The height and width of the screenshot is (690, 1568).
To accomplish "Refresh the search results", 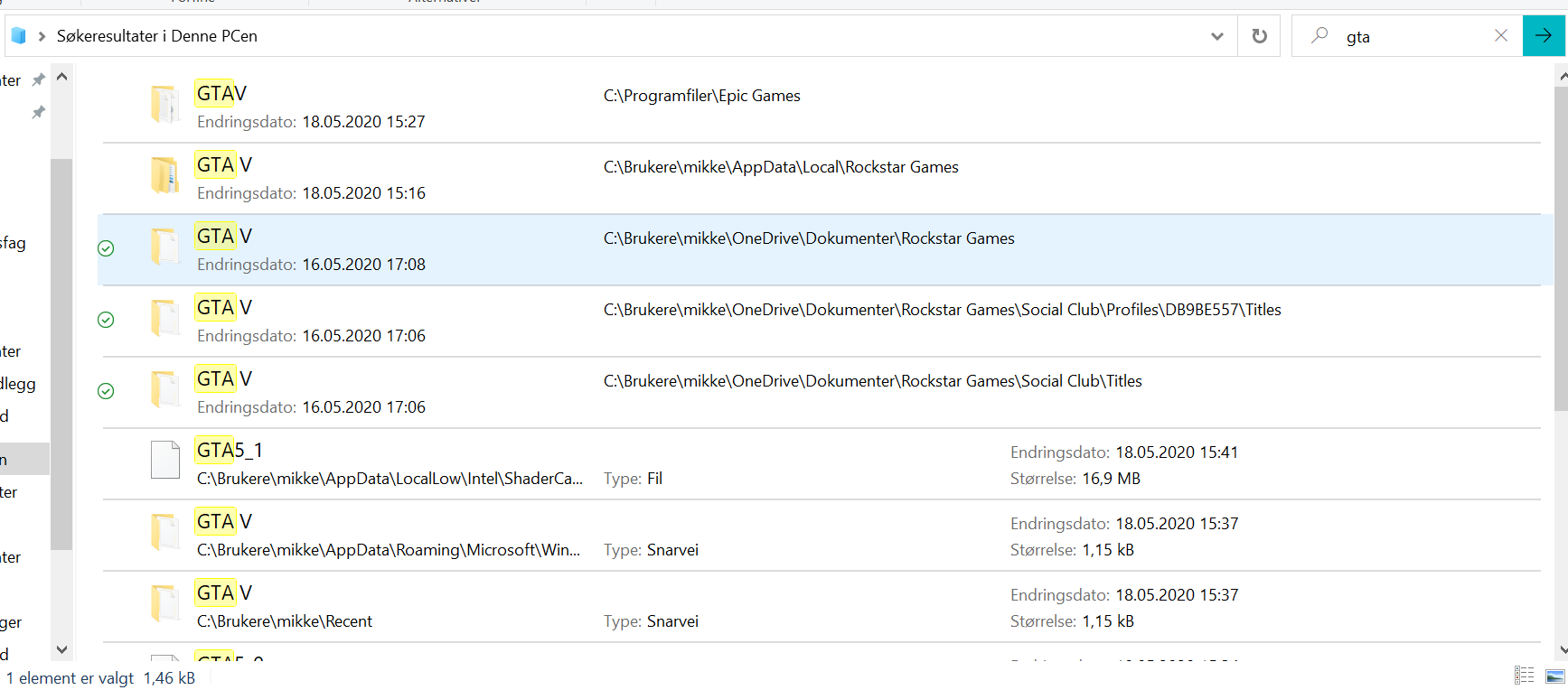I will click(1259, 36).
